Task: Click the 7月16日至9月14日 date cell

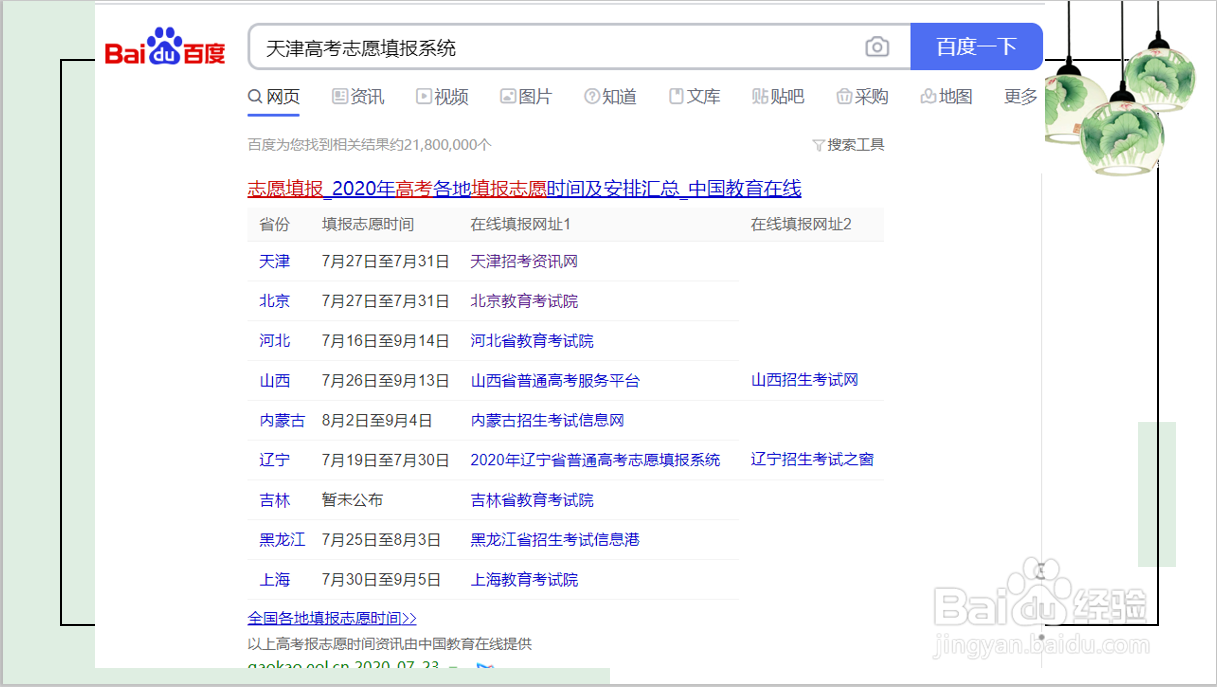Action: (385, 341)
